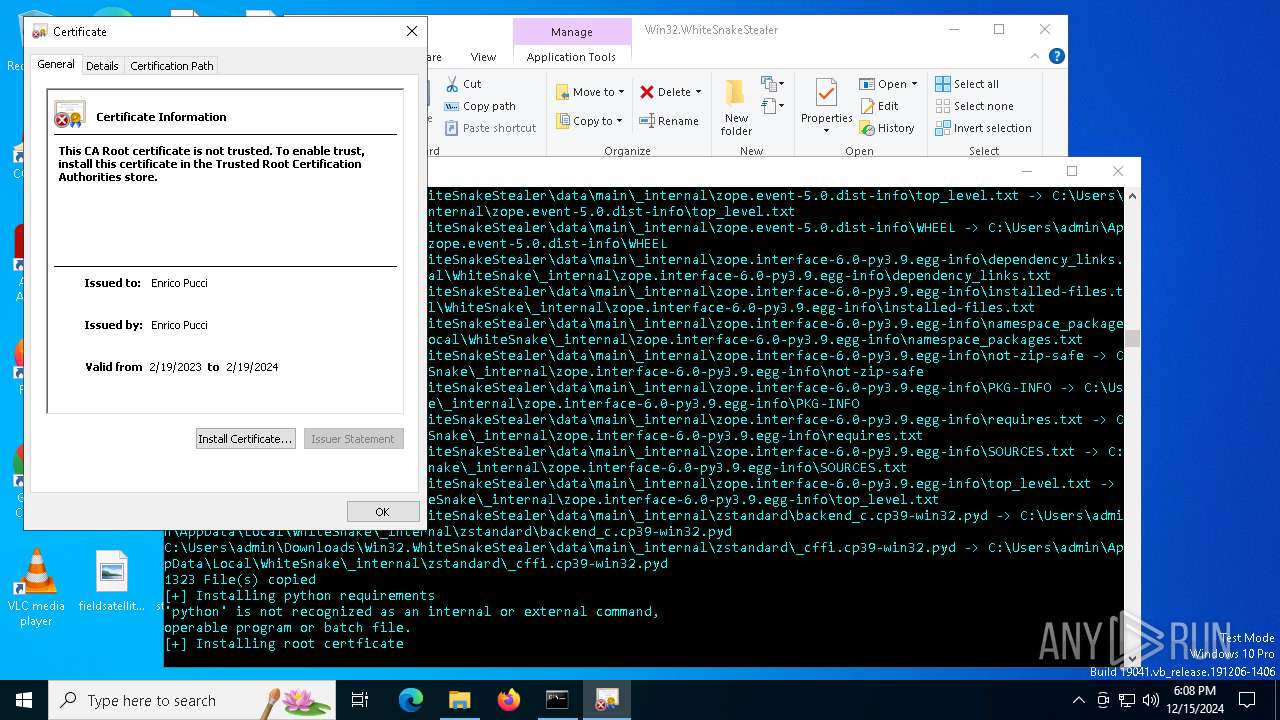Close the Certificate dialog
1280x720 pixels.
(x=411, y=32)
